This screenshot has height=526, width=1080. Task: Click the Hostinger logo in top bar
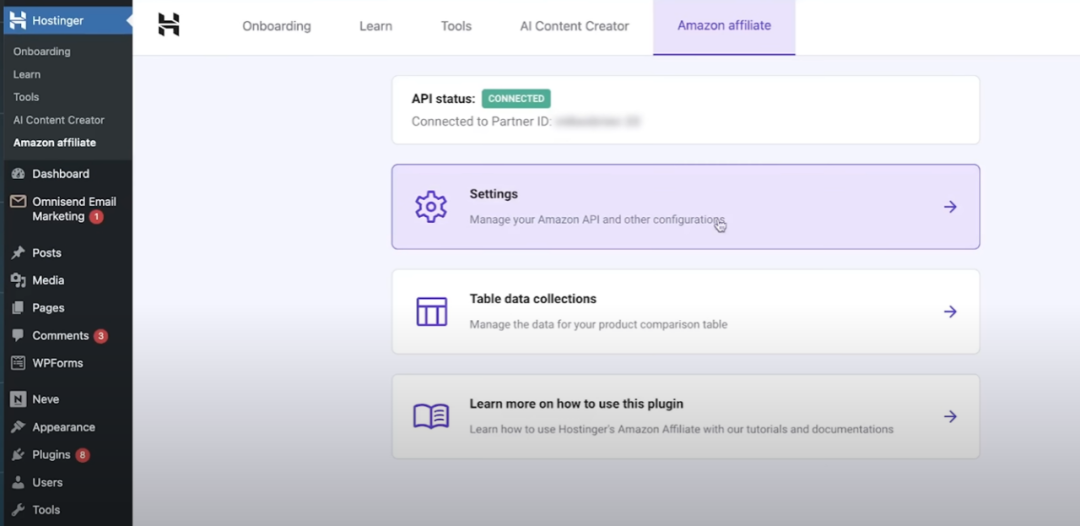coord(169,26)
